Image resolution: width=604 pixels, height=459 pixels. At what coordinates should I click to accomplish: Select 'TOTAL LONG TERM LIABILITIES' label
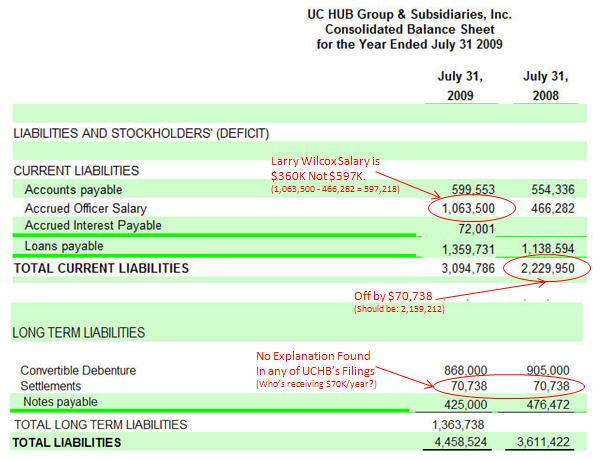coord(101,424)
